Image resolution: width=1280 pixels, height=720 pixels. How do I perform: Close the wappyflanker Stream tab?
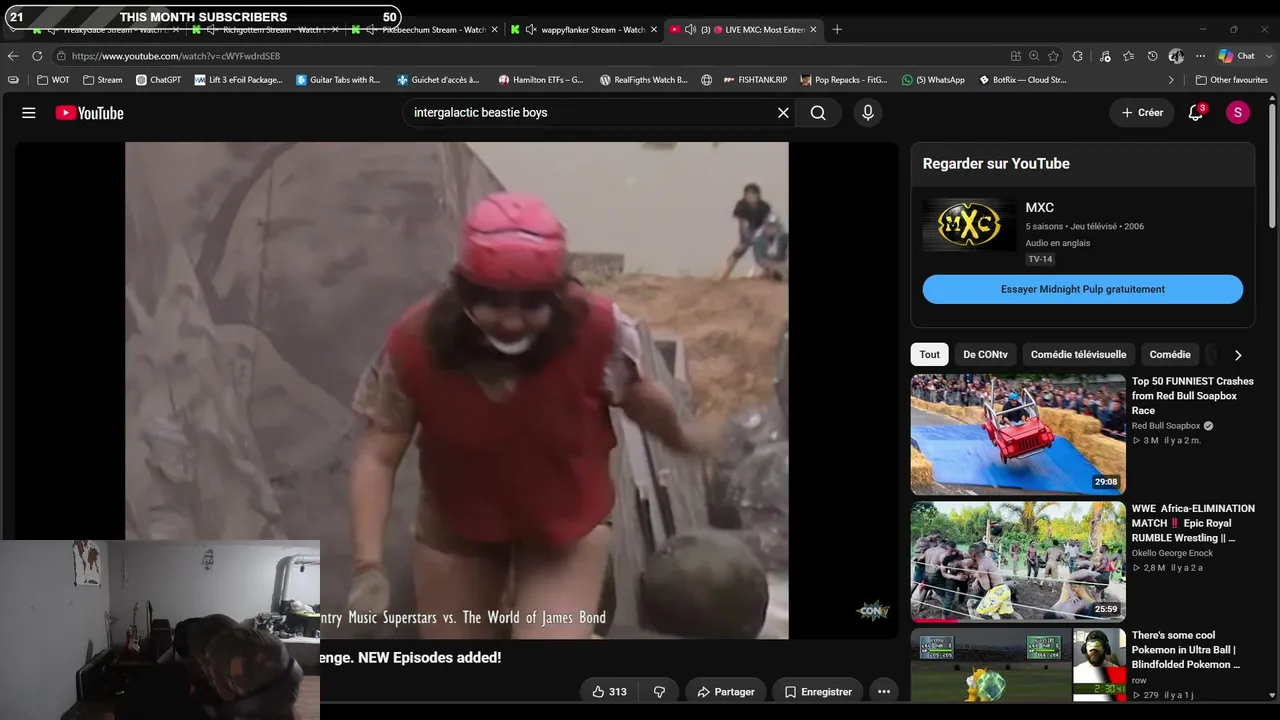[x=654, y=30]
